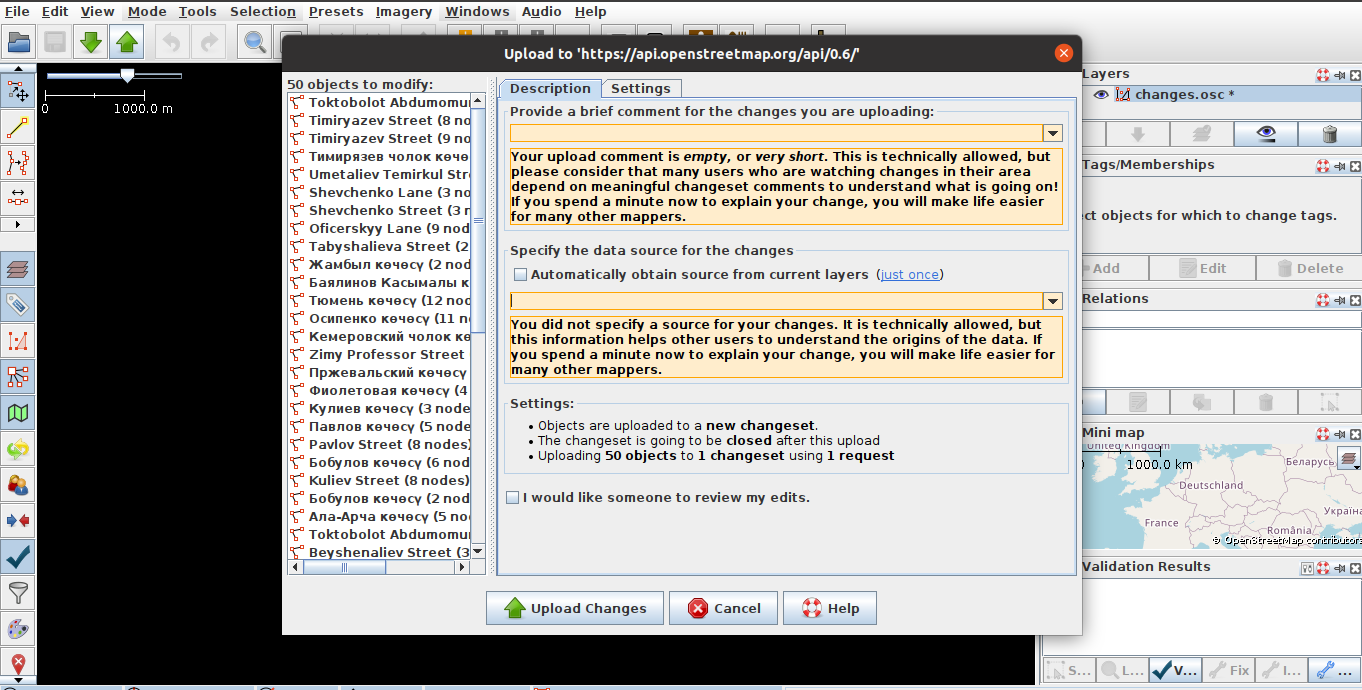Viewport: 1362px width, 690px height.
Task: Toggle the Tags/Memberships panel sidebar icon
Action: pyautogui.click(x=18, y=305)
